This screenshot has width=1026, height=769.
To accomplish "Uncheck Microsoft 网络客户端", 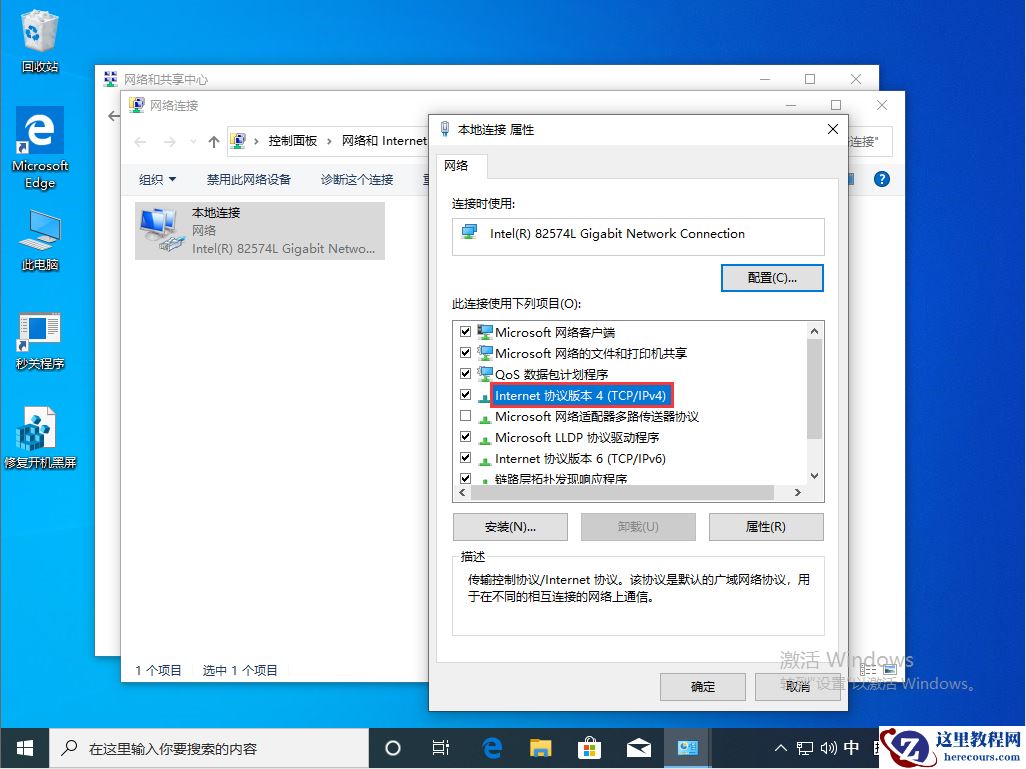I will point(466,331).
